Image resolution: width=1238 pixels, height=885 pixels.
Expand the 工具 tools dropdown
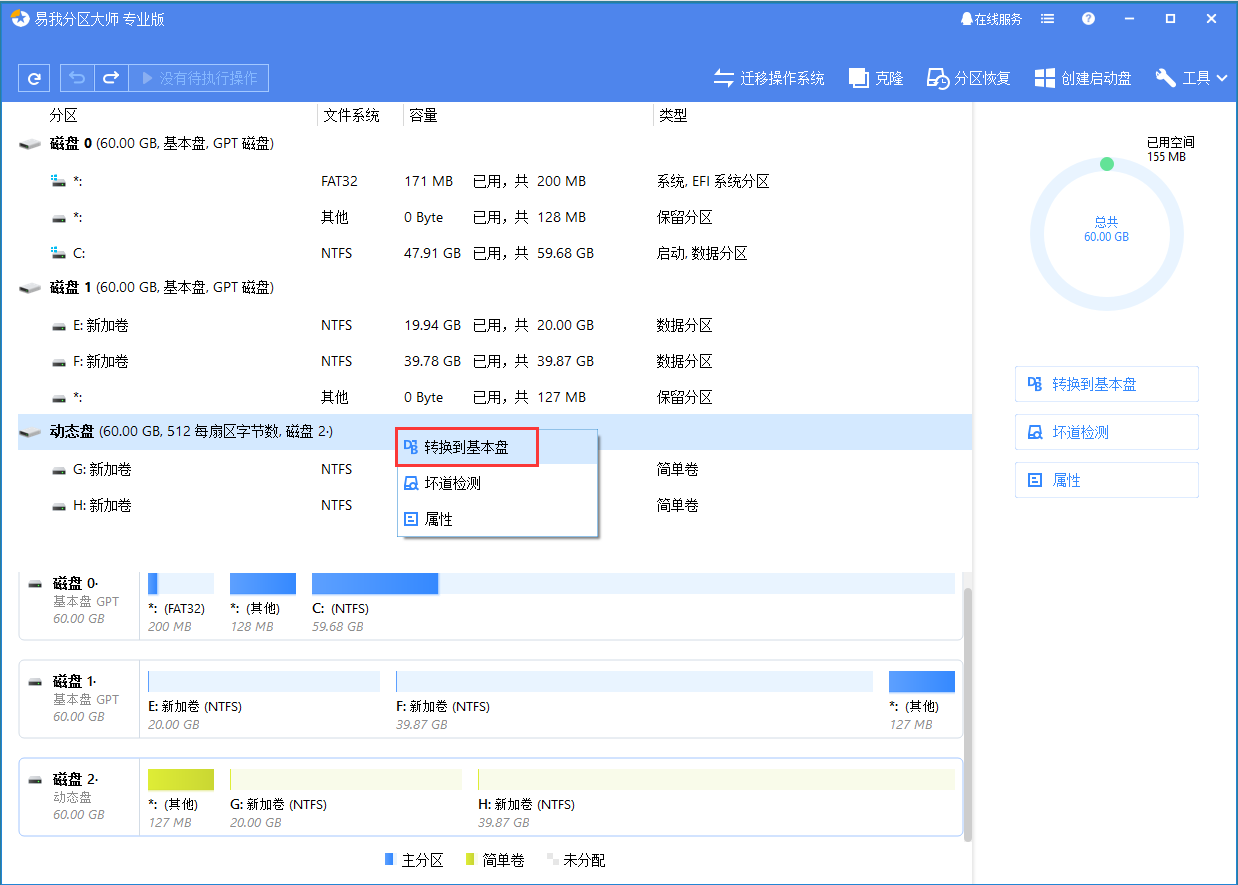pyautogui.click(x=1191, y=78)
